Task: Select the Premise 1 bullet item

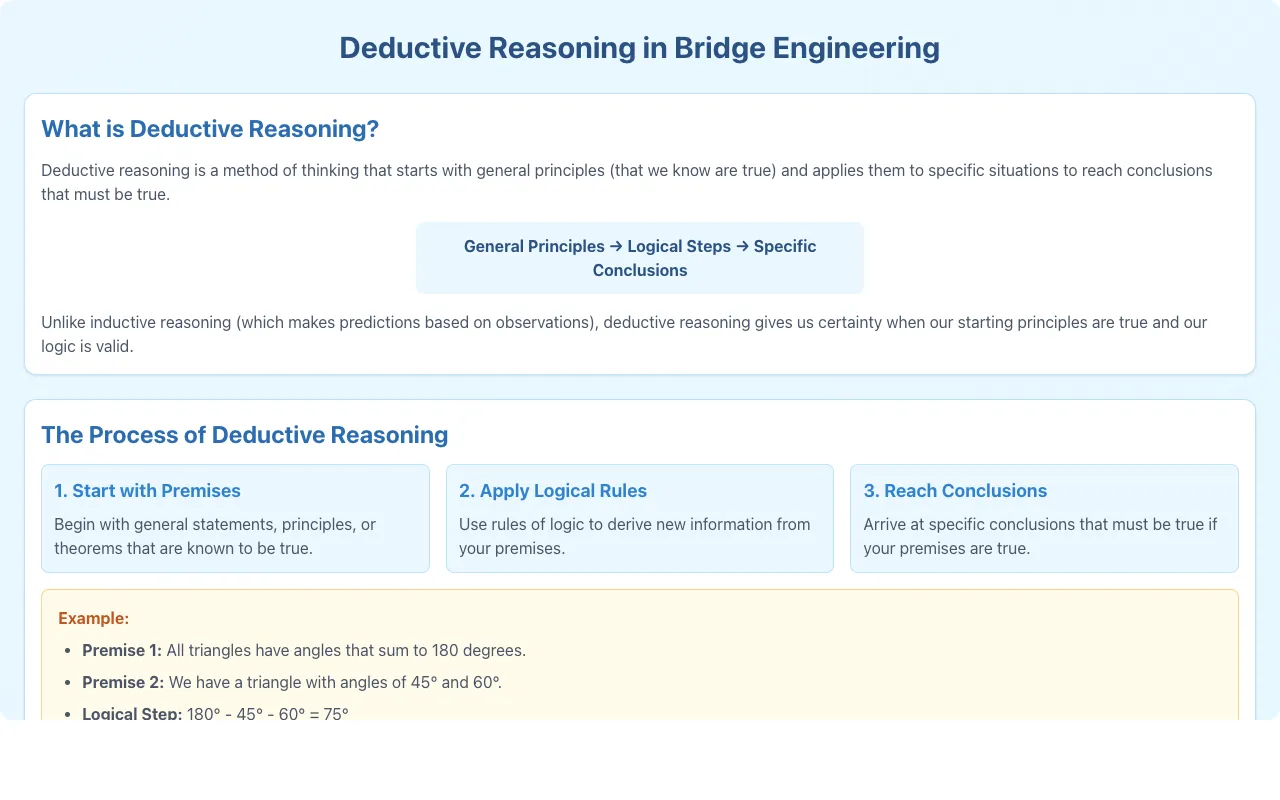Action: pyautogui.click(x=304, y=650)
